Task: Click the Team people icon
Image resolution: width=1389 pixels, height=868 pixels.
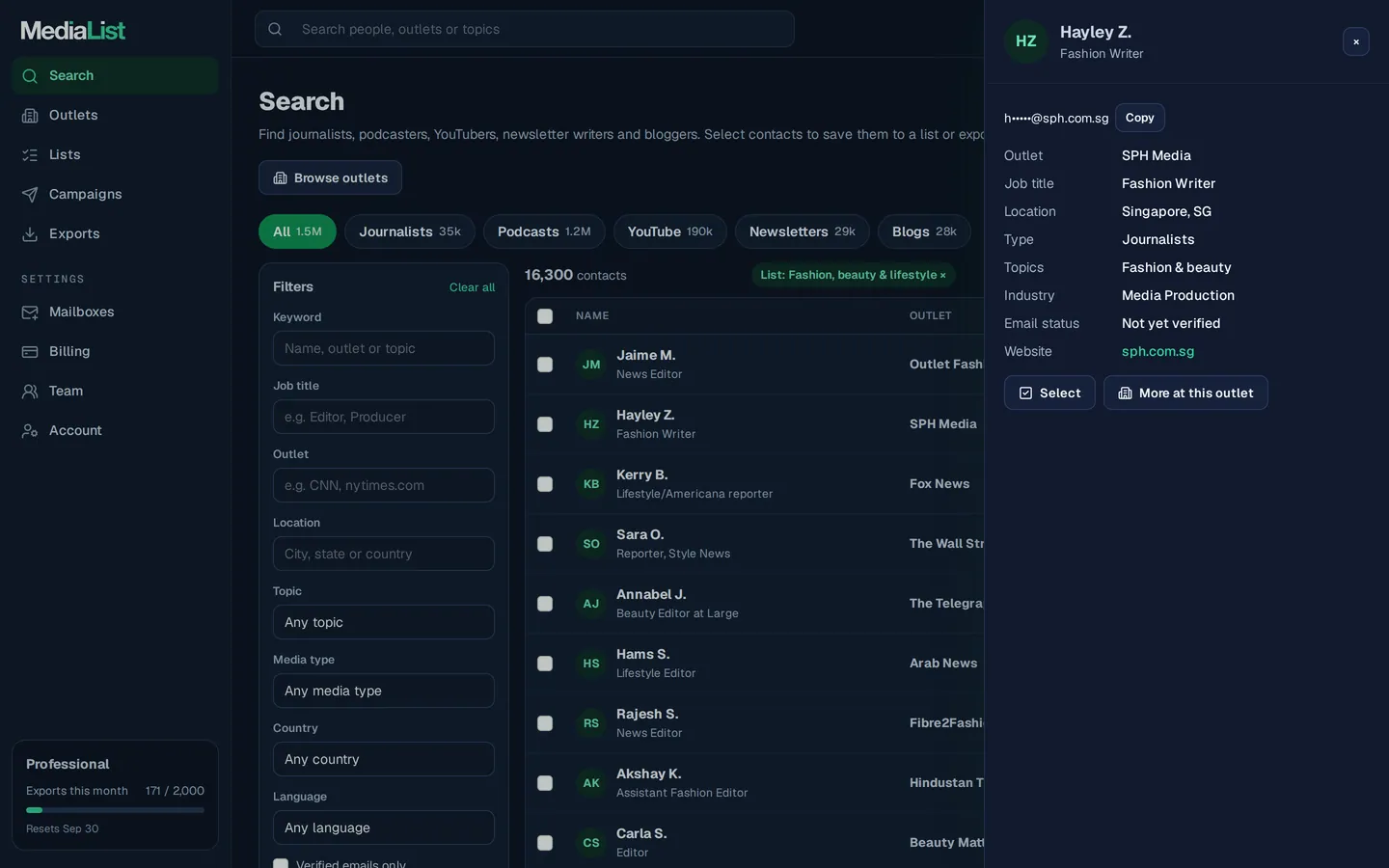Action: (30, 392)
